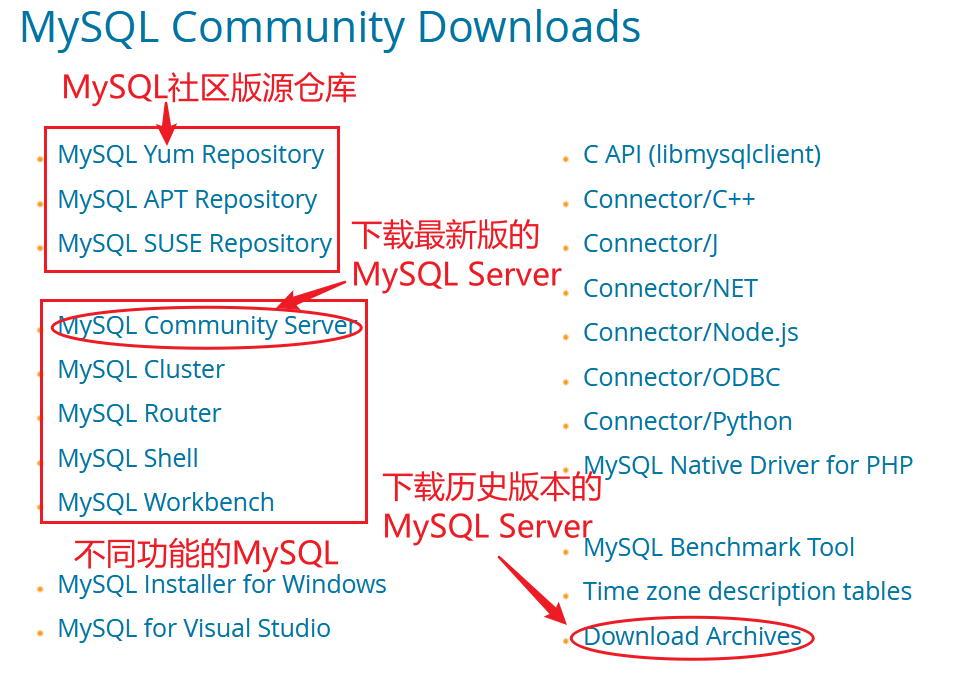Open the Connector/NET download page
980x684 pixels.
pos(669,288)
